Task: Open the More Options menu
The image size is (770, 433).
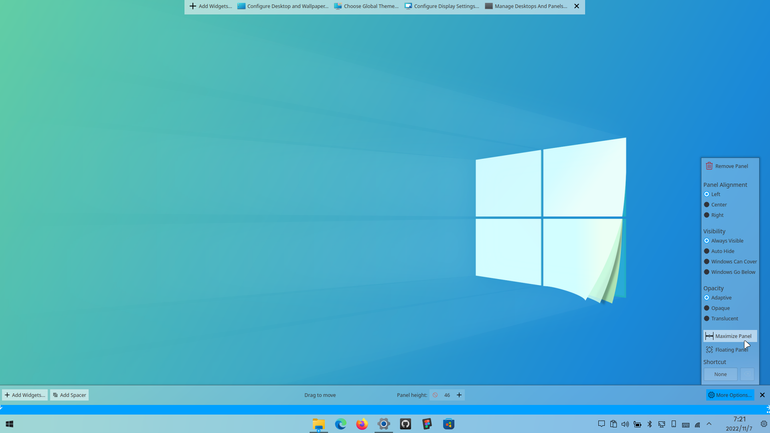Action: [730, 395]
